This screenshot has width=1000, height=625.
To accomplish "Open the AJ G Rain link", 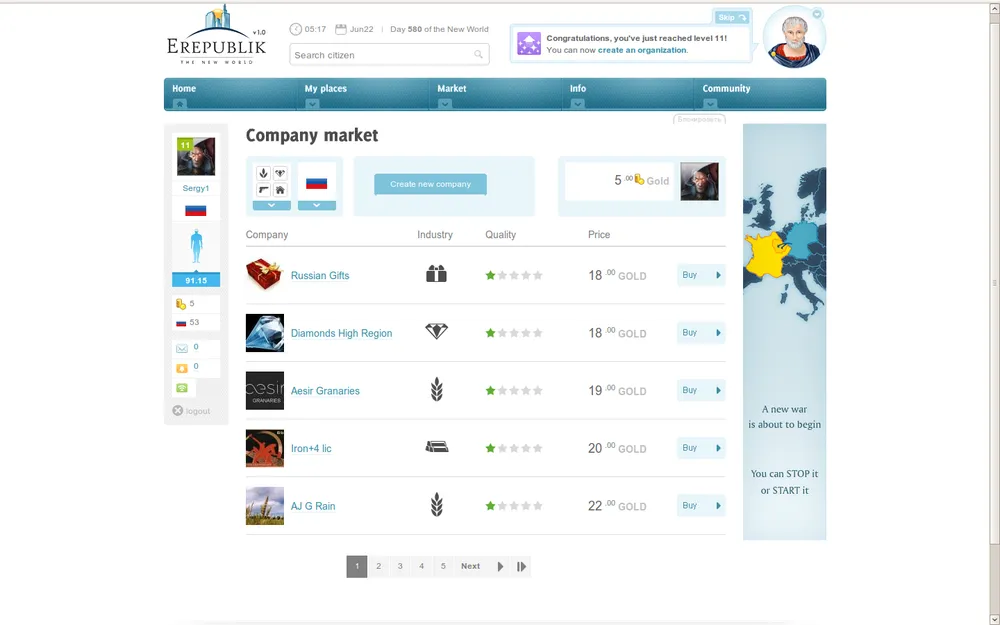I will pyautogui.click(x=313, y=506).
